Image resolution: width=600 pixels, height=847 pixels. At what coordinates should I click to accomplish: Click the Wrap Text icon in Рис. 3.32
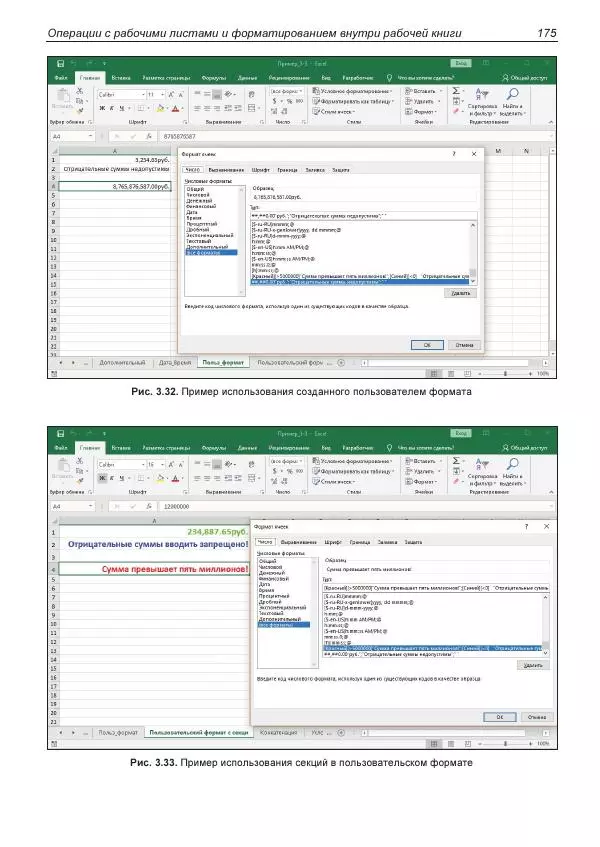click(x=252, y=95)
